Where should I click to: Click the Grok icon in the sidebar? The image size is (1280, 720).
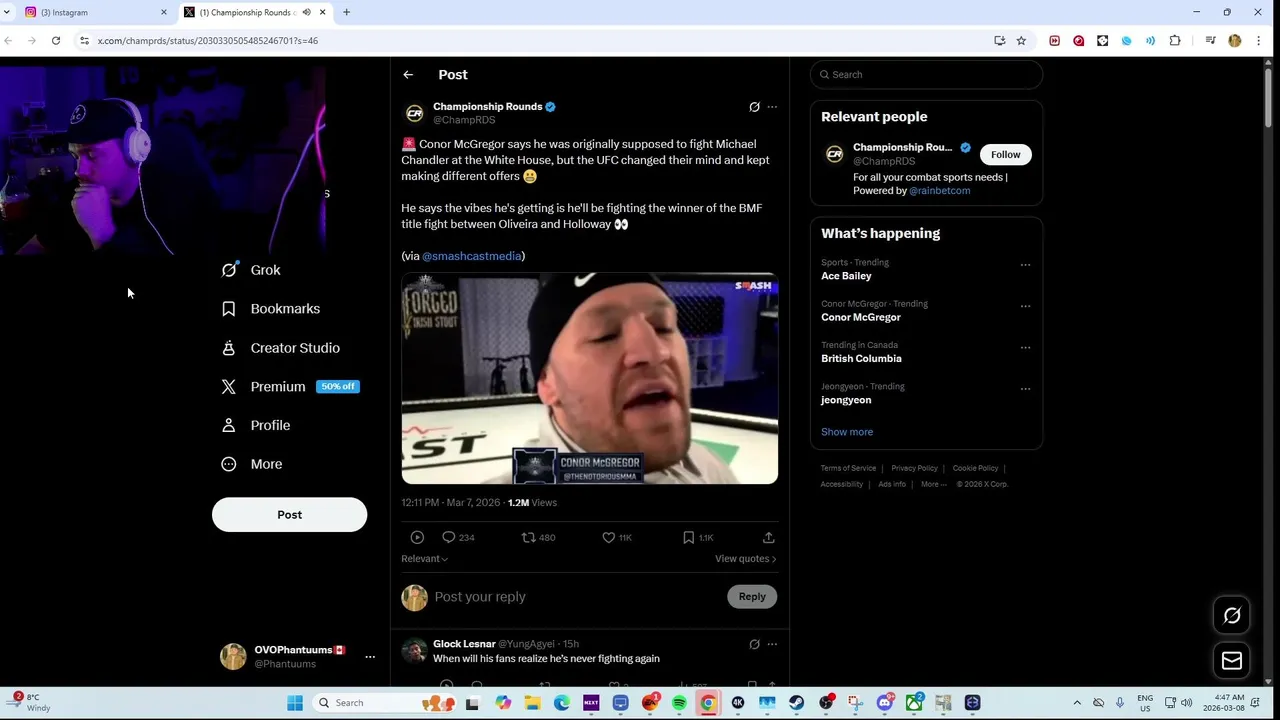pyautogui.click(x=229, y=270)
